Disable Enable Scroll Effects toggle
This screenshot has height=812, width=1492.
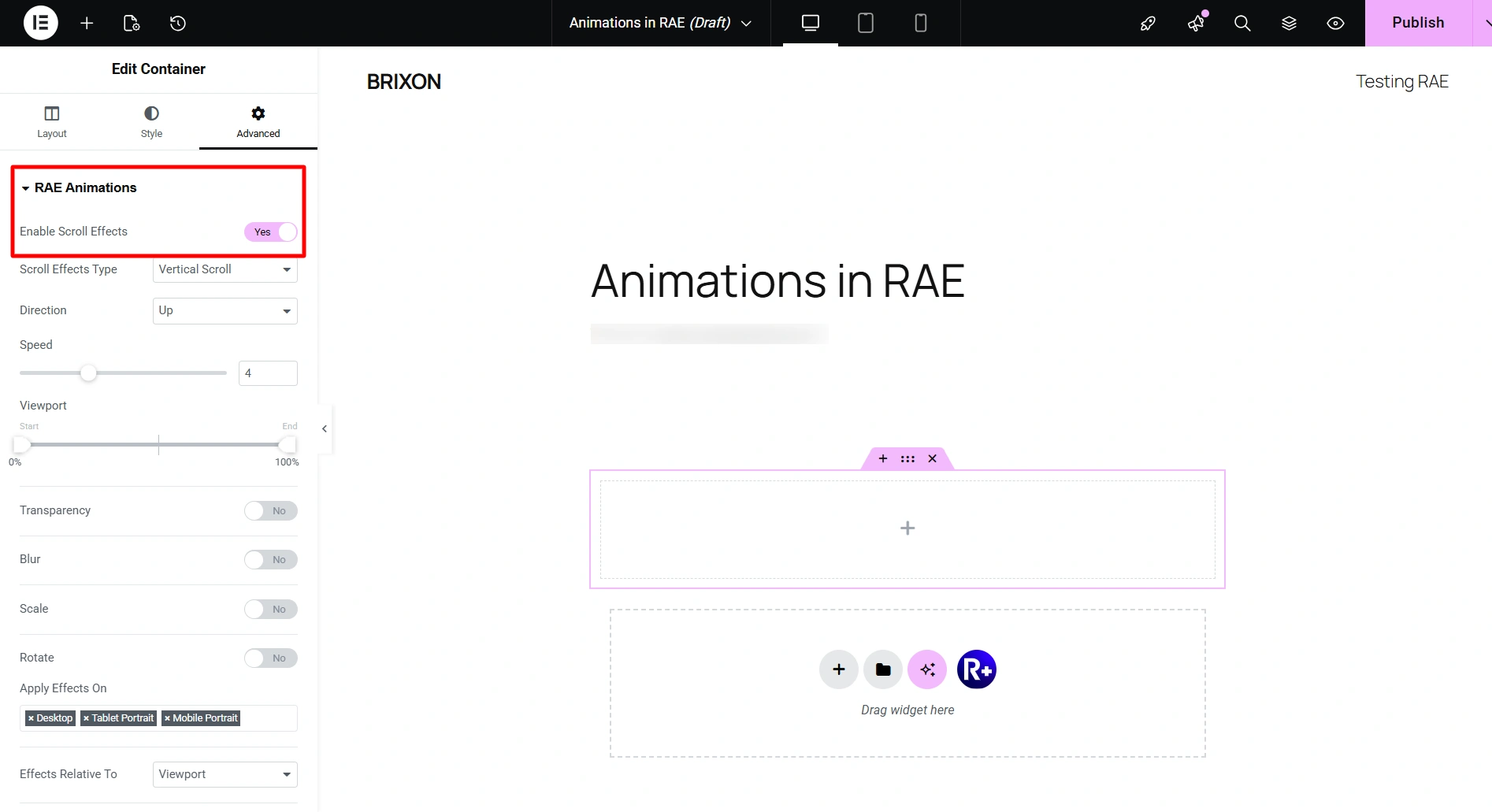click(271, 232)
